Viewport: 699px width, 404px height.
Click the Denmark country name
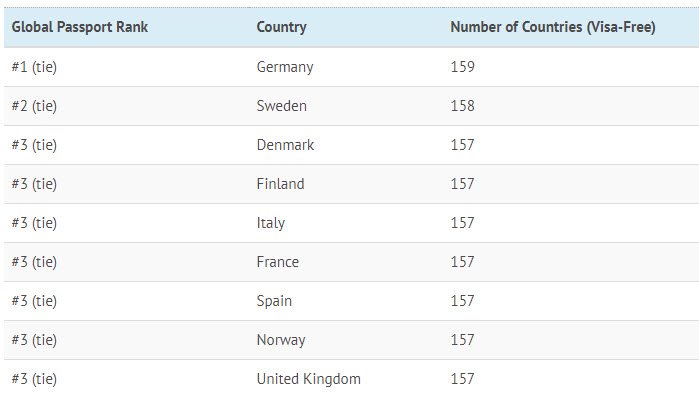tap(285, 145)
